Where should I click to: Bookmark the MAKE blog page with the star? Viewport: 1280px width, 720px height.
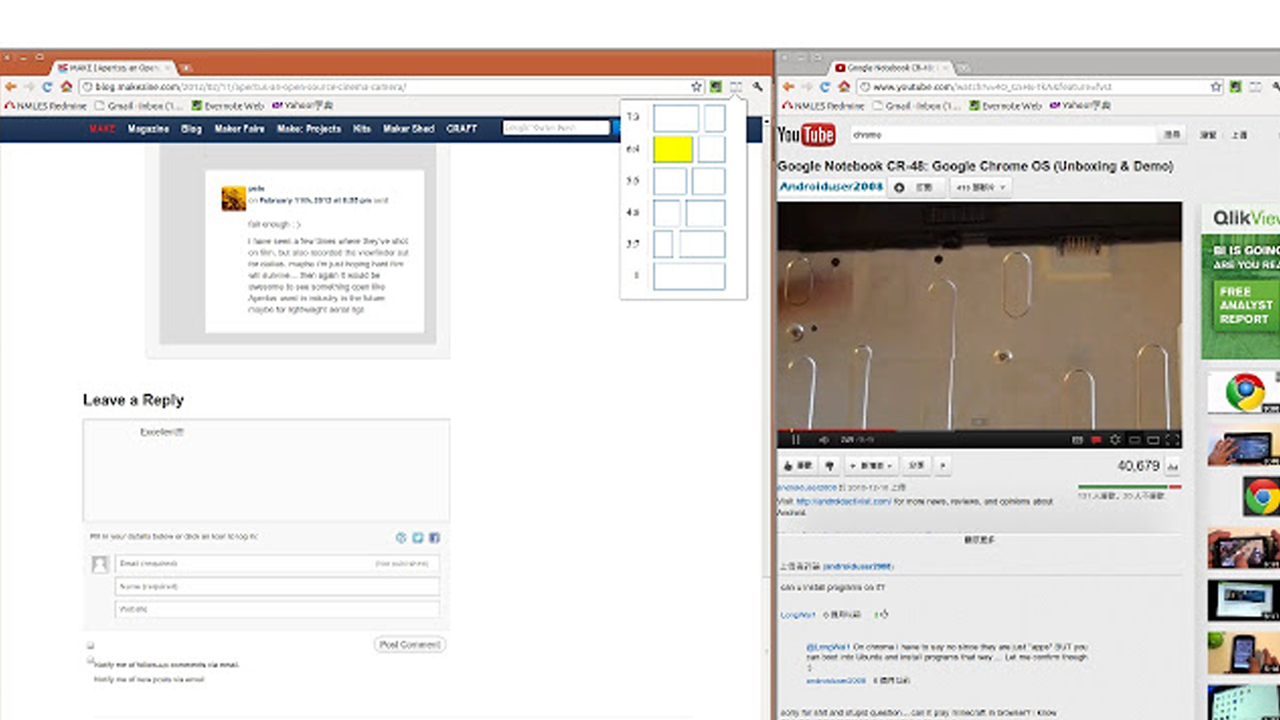click(697, 87)
